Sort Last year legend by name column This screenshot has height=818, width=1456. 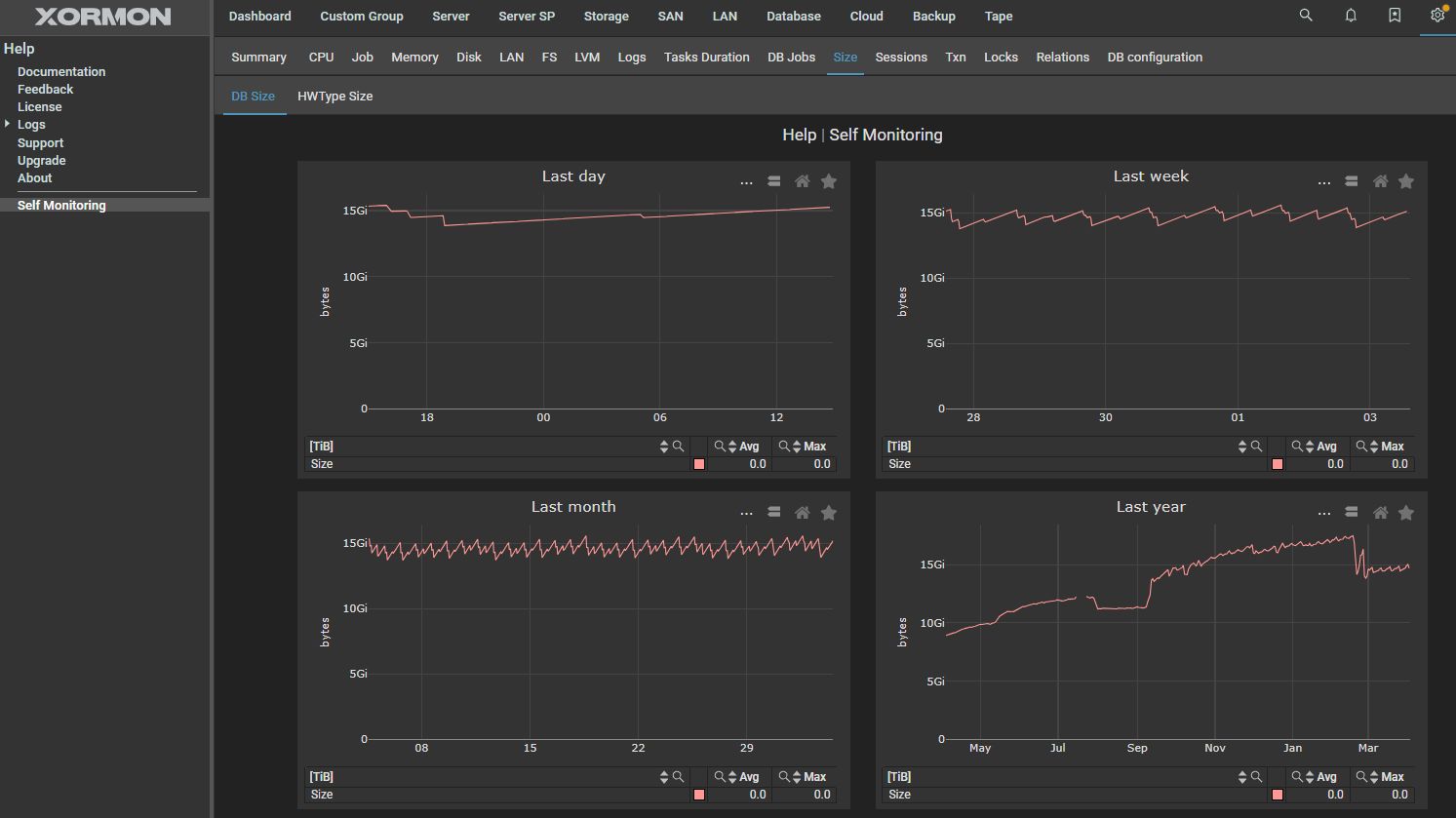[1241, 777]
